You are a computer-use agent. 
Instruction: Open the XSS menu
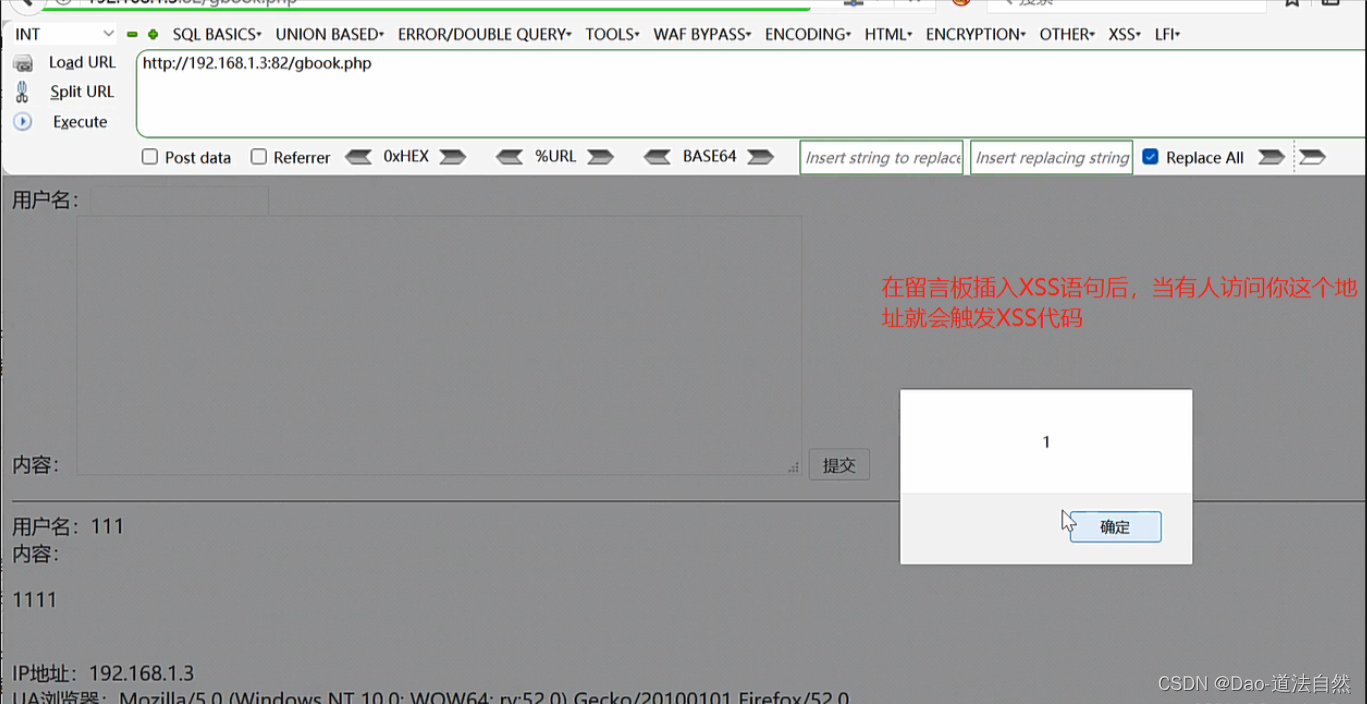click(1124, 33)
